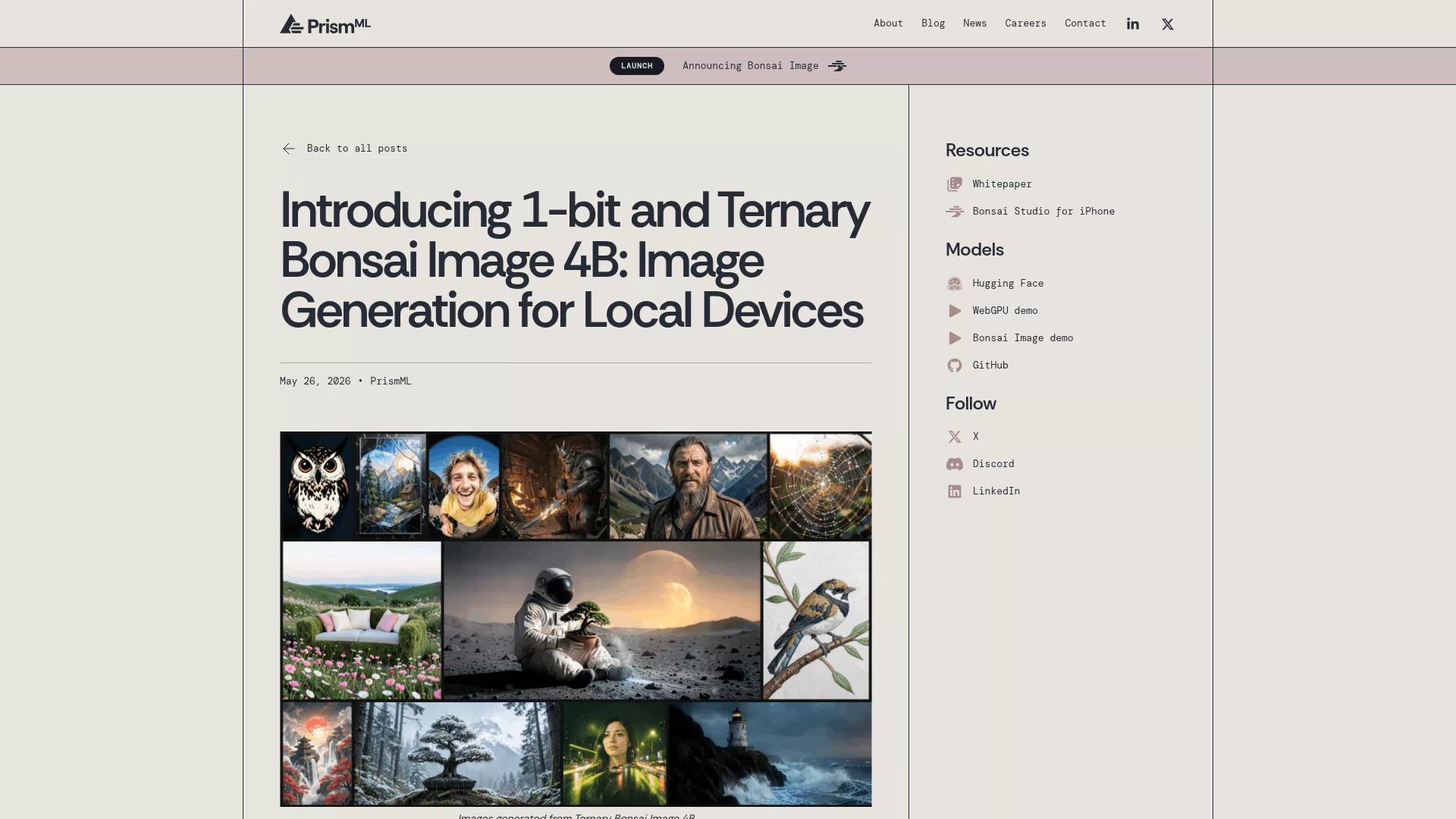Click the owl illustration in the collage

[x=318, y=486]
